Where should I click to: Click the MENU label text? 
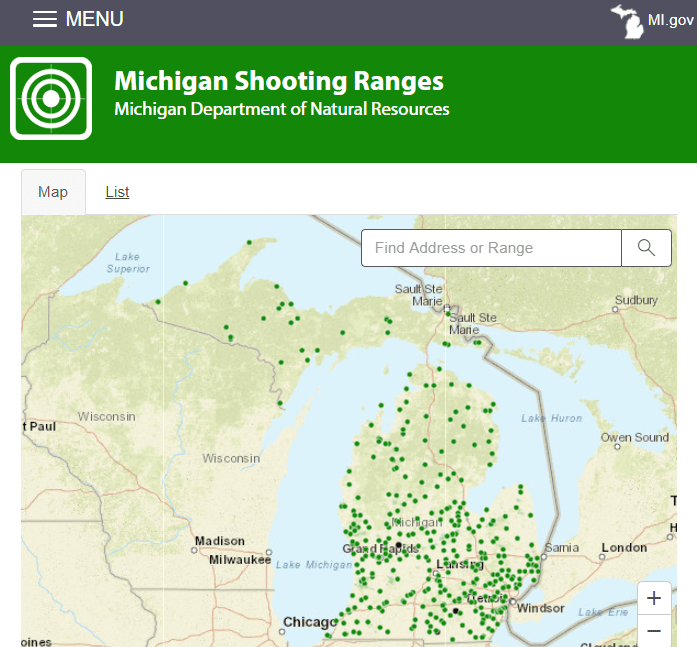click(95, 19)
